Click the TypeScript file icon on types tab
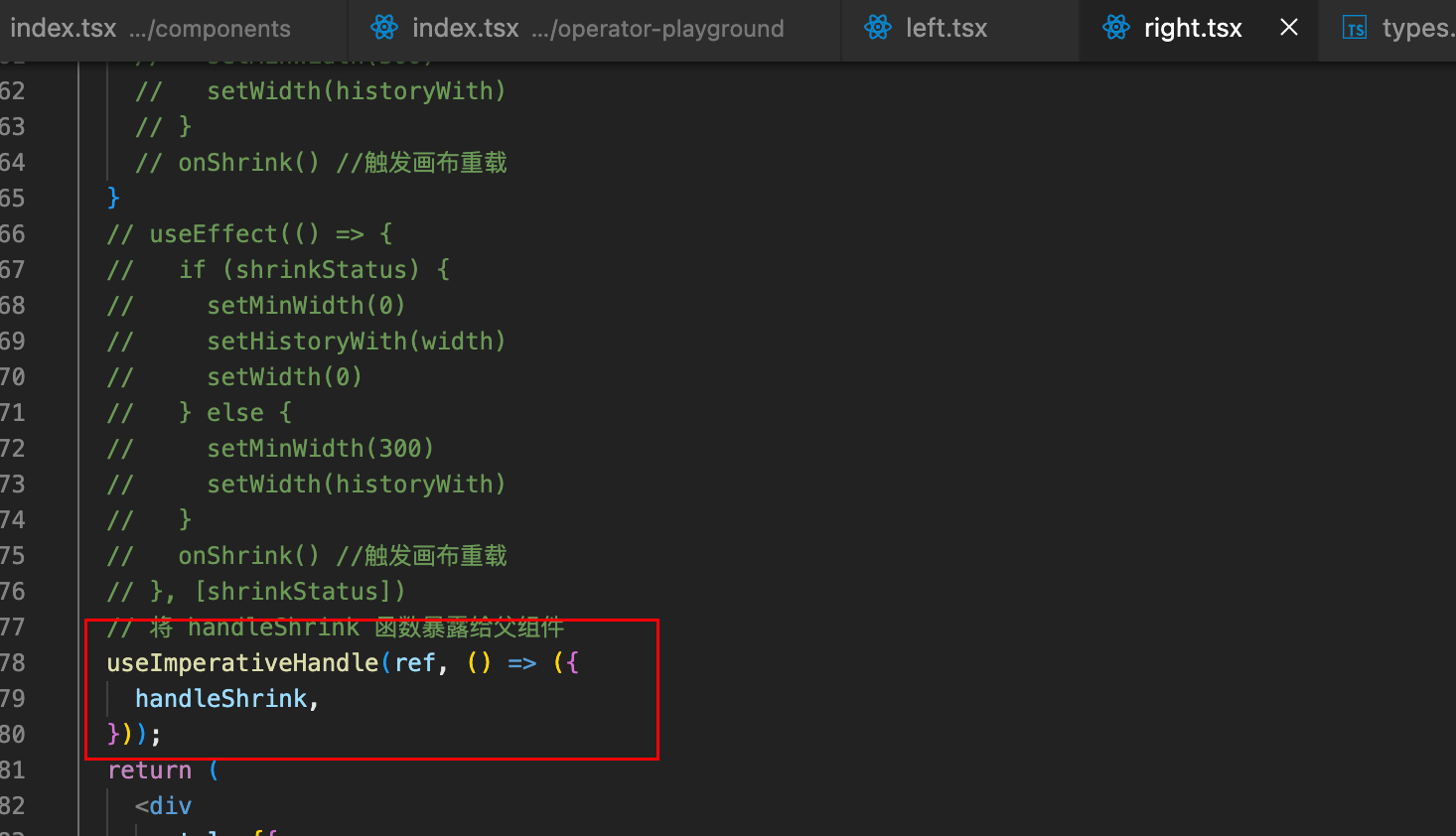This screenshot has height=836, width=1456. point(1355,28)
